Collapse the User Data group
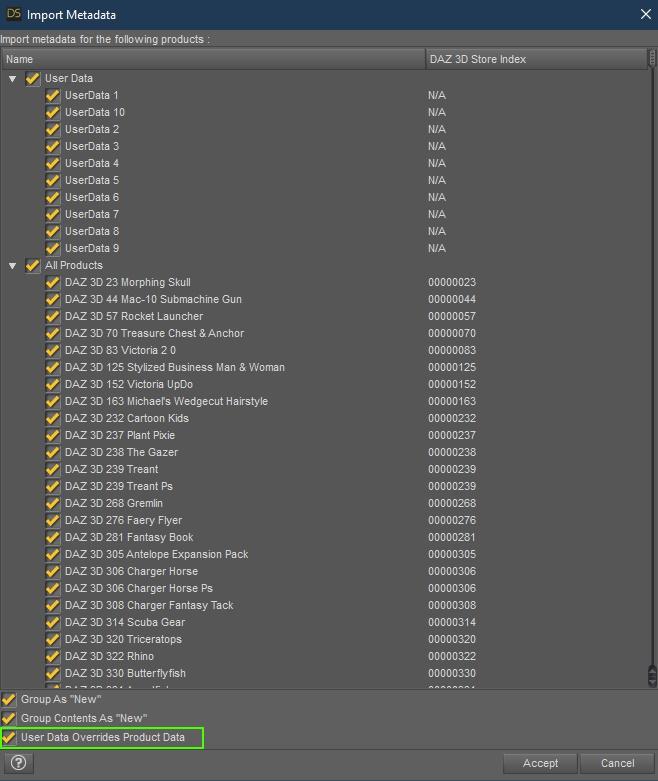 tap(12, 79)
